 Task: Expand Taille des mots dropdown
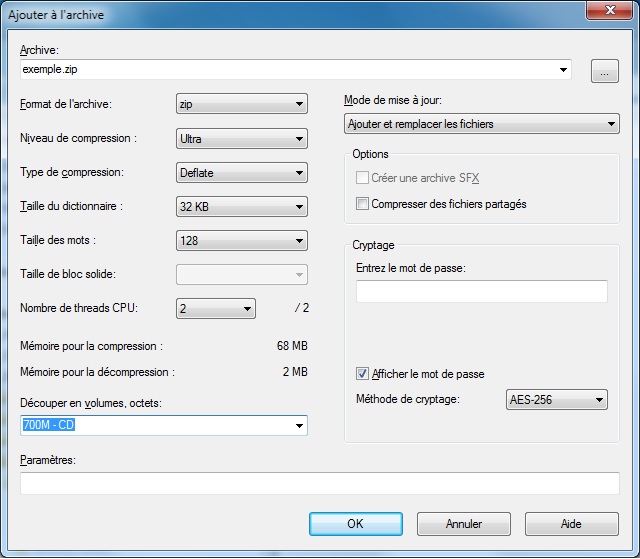[x=299, y=241]
